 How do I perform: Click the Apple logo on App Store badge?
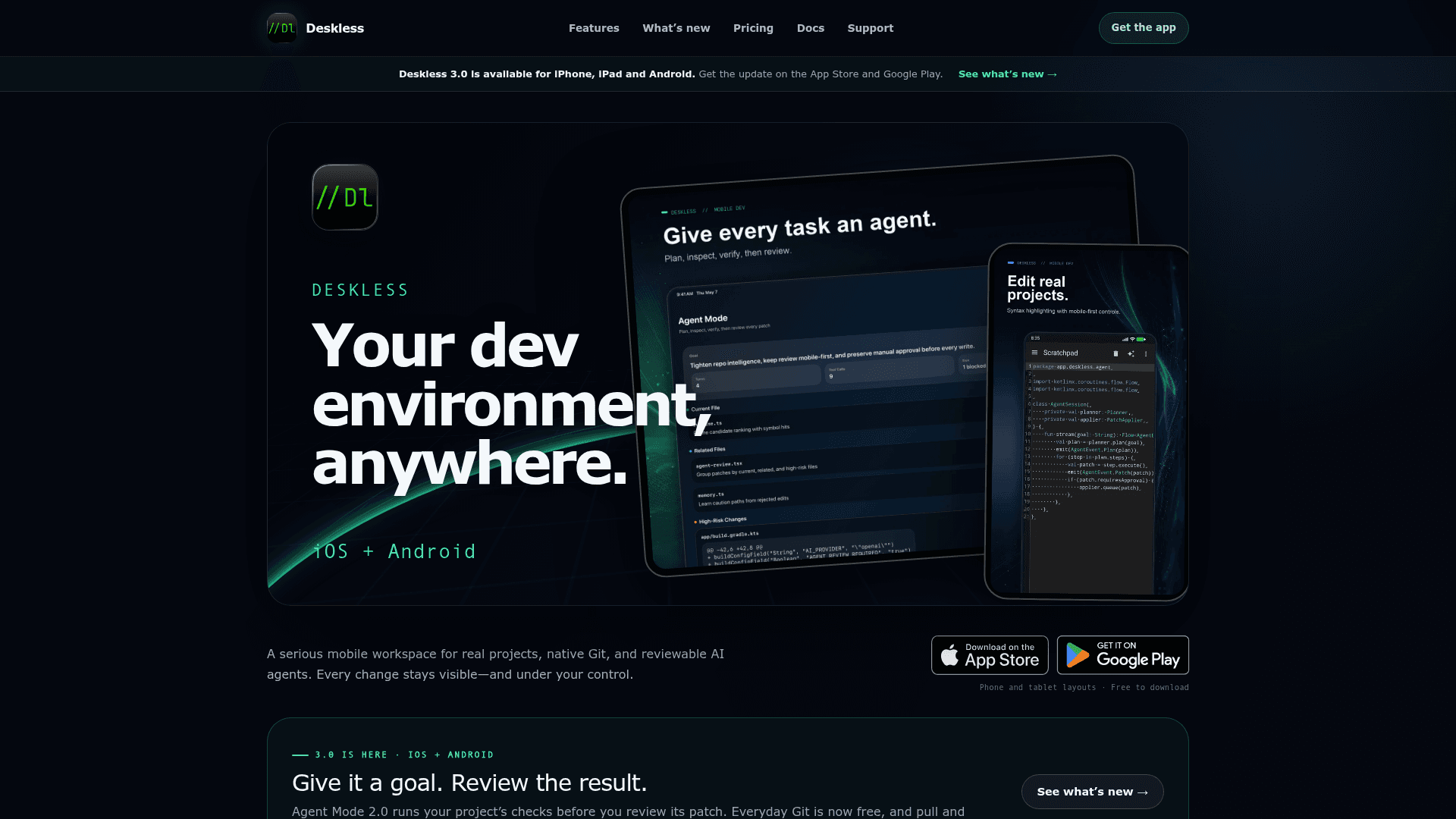tap(949, 655)
